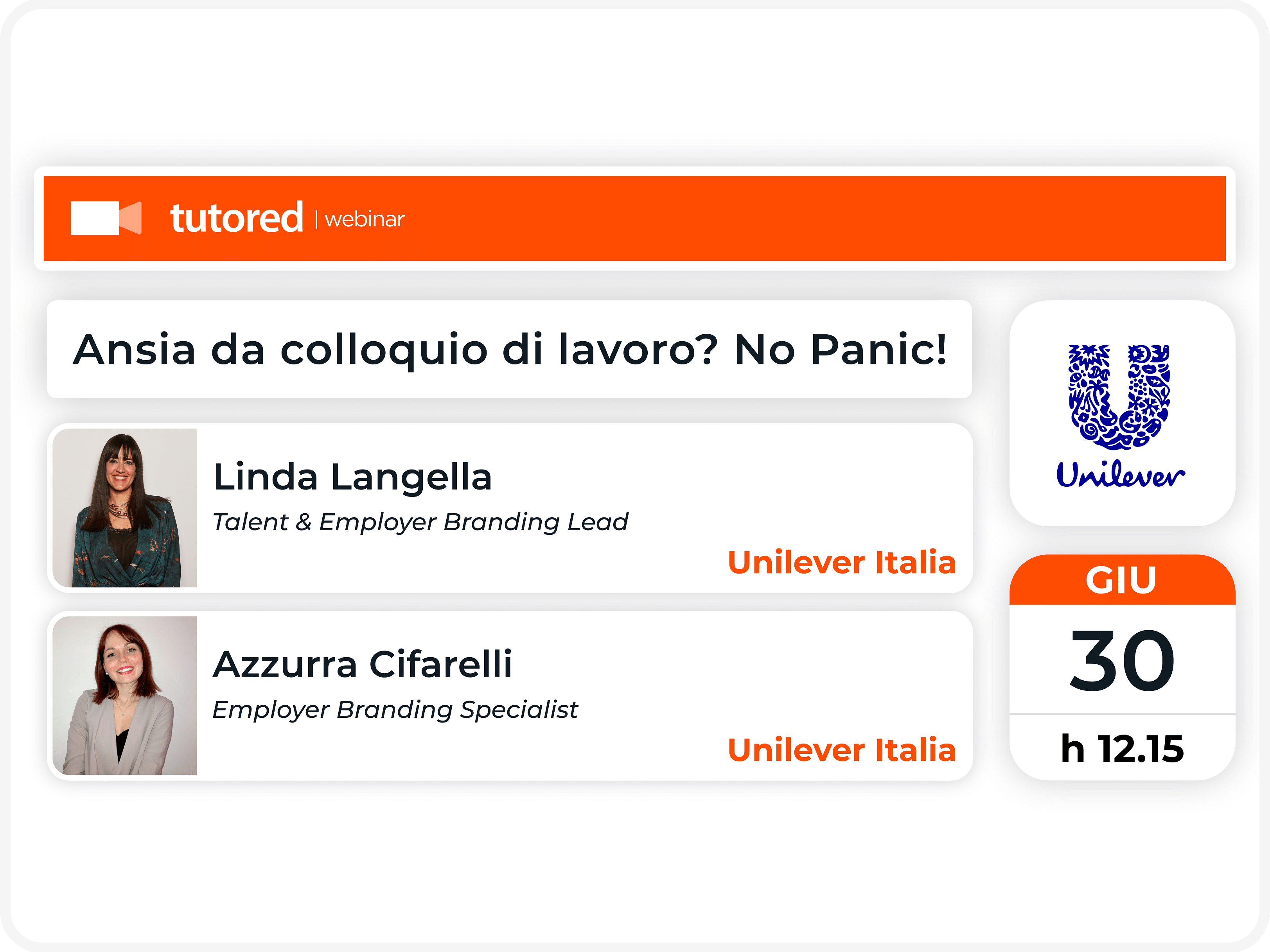Image resolution: width=1270 pixels, height=952 pixels.
Task: Click 'Talent & Employer Branding Lead' subtitle
Action: (x=420, y=522)
